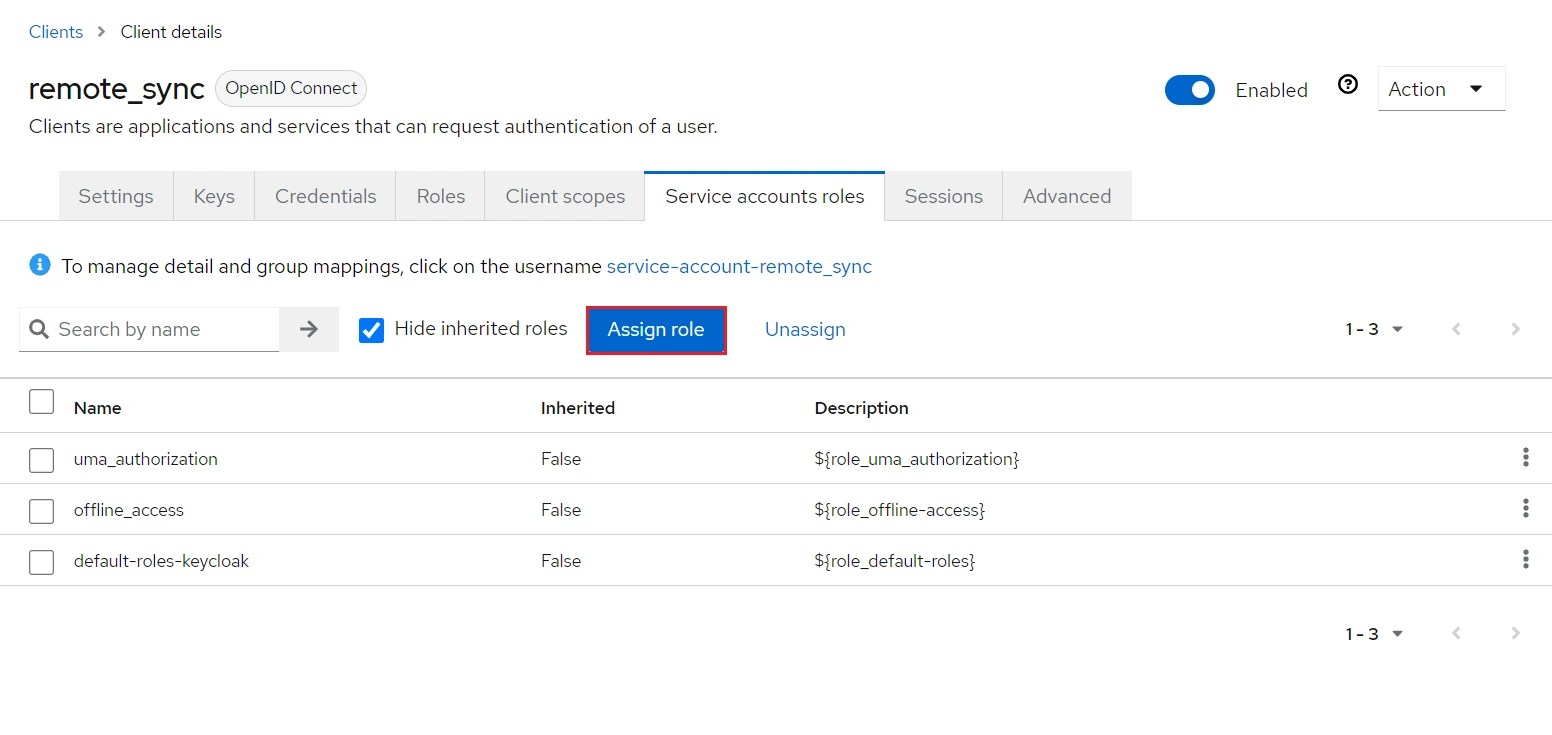Open kebab menu for default-roles-keycloak row

tap(1525, 560)
